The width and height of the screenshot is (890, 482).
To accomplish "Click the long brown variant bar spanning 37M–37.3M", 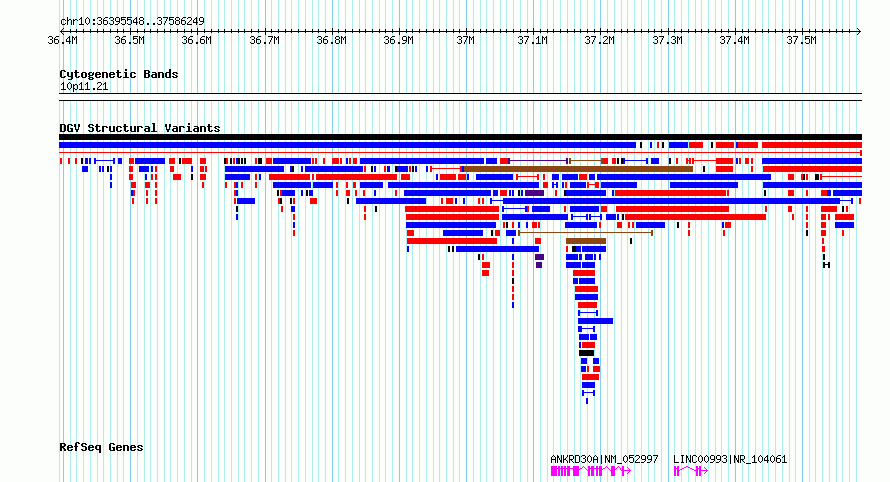I will [578, 169].
